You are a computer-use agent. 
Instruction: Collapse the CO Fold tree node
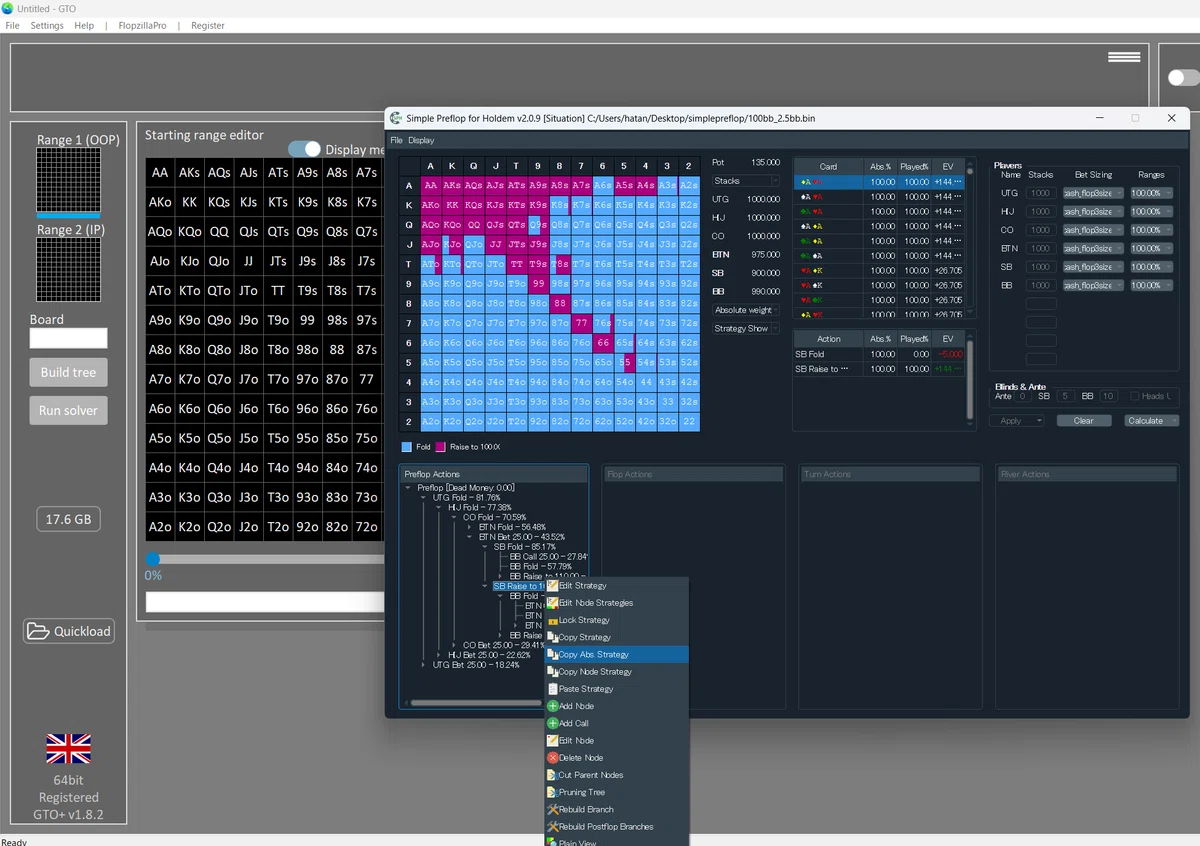(x=456, y=517)
